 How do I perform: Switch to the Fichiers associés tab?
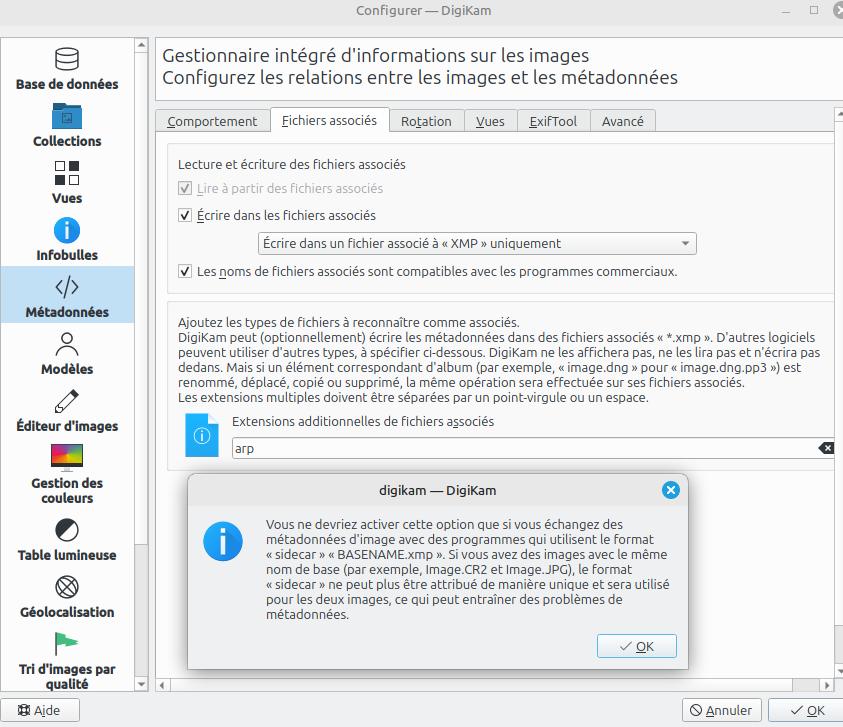pyautogui.click(x=329, y=120)
